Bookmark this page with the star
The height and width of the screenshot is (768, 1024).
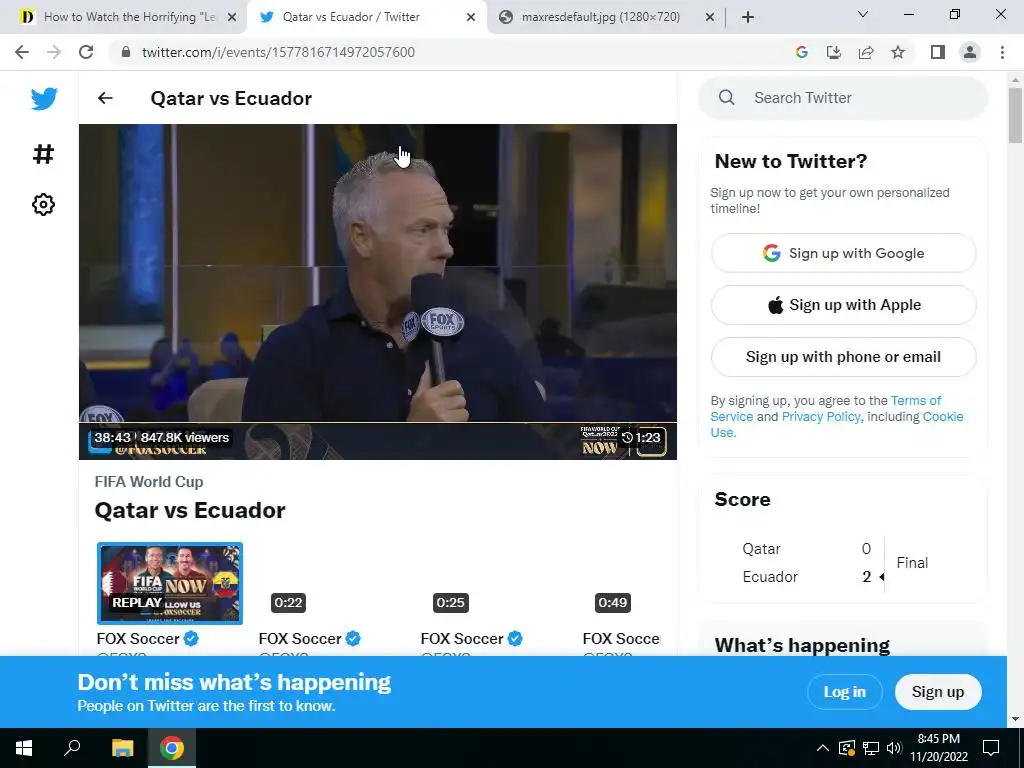pos(898,52)
